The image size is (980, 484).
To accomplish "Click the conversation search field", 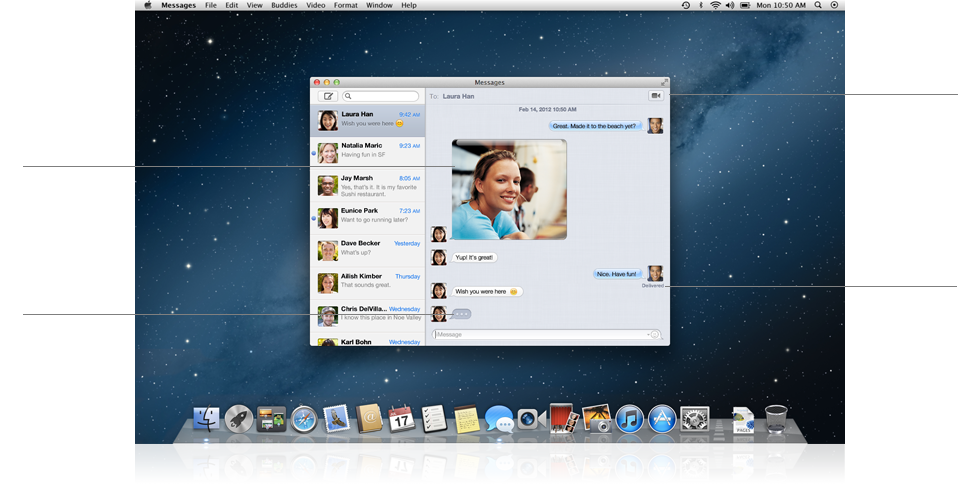I will pyautogui.click(x=380, y=96).
